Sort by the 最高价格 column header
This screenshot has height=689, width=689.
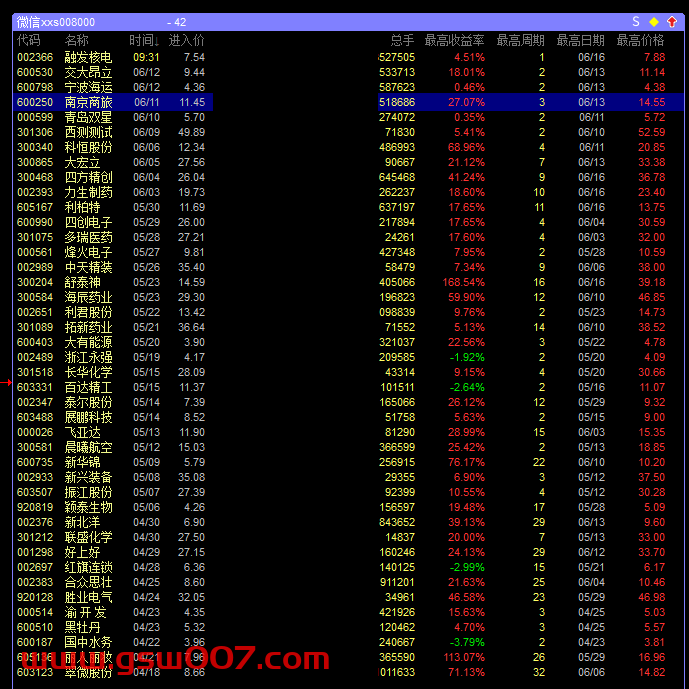click(640, 40)
